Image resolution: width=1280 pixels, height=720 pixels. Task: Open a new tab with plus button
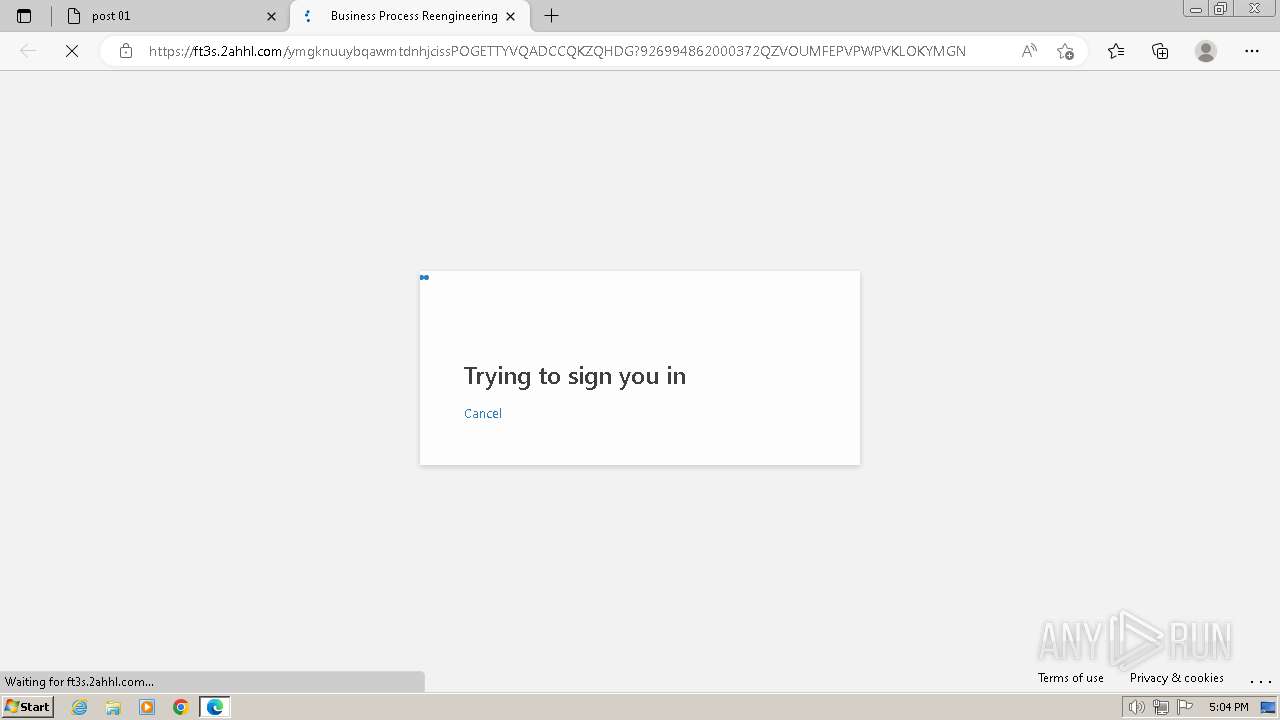click(551, 16)
